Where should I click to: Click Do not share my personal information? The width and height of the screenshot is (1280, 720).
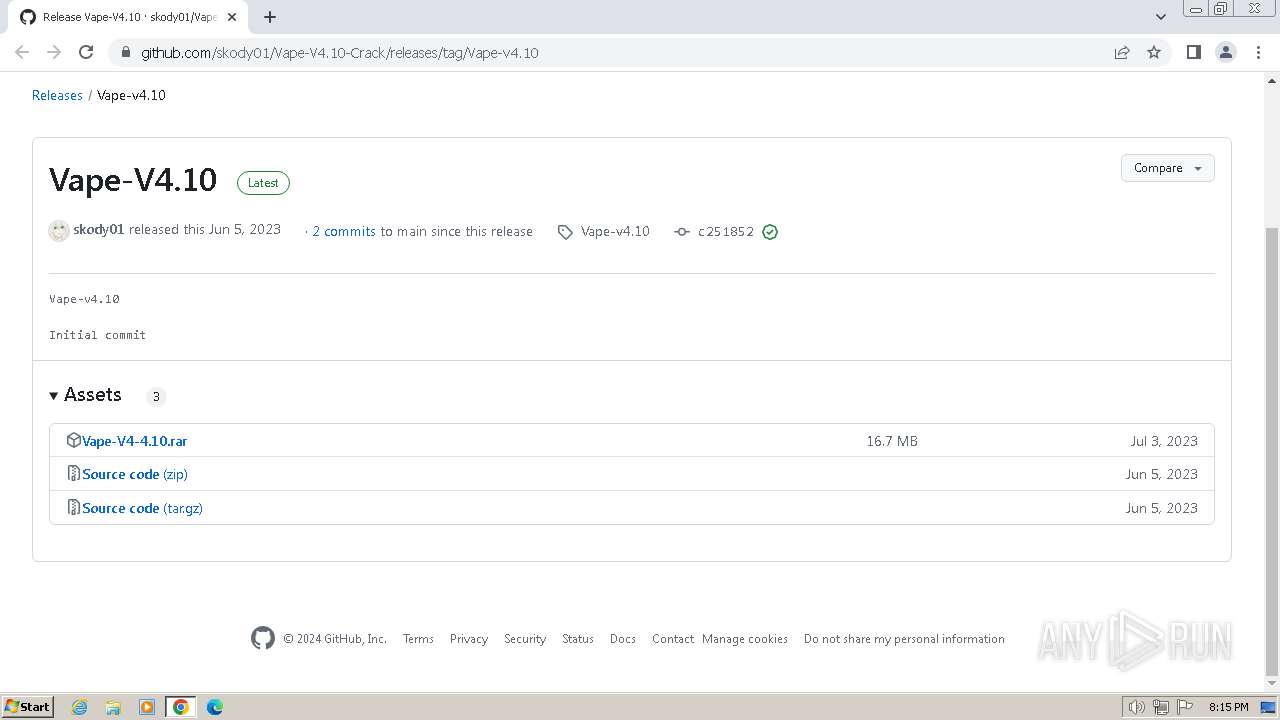coord(904,639)
